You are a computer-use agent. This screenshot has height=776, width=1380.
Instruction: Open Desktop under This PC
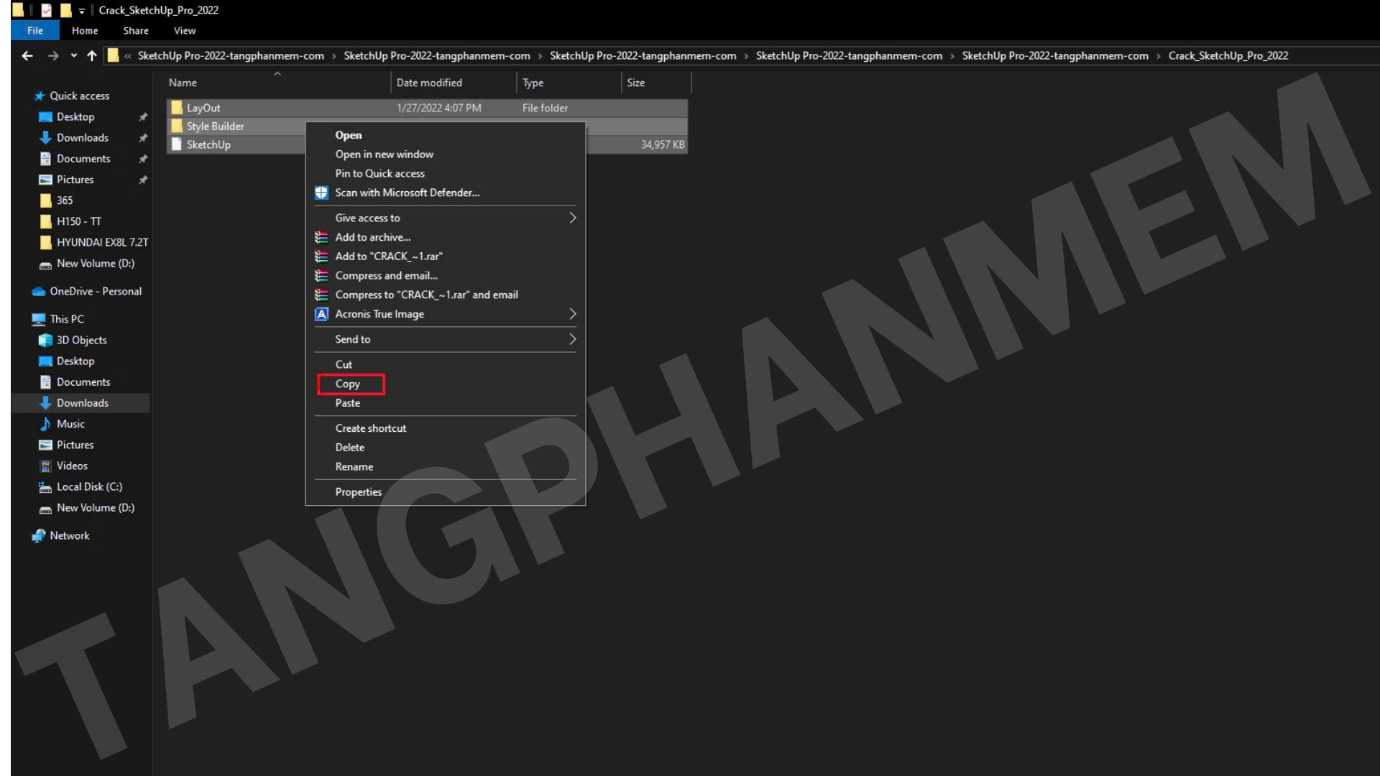[x=76, y=362]
